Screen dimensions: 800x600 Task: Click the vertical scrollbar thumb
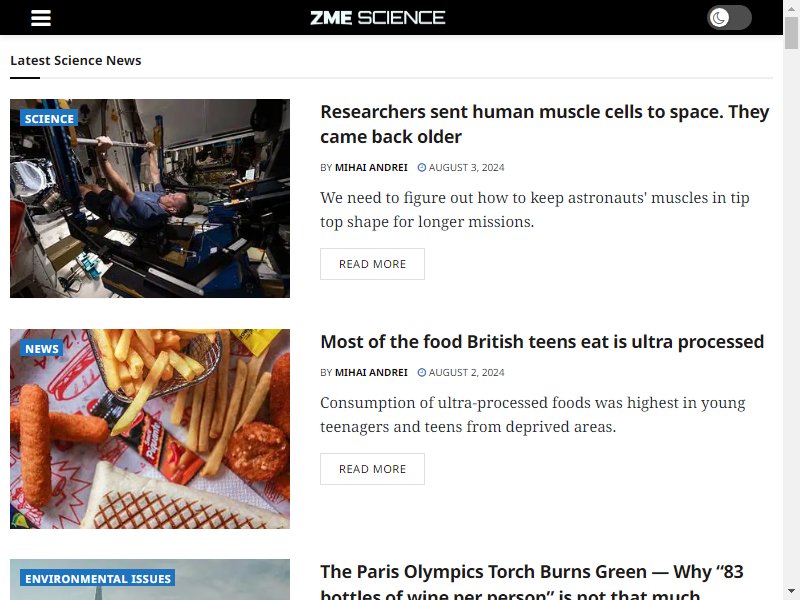point(791,32)
